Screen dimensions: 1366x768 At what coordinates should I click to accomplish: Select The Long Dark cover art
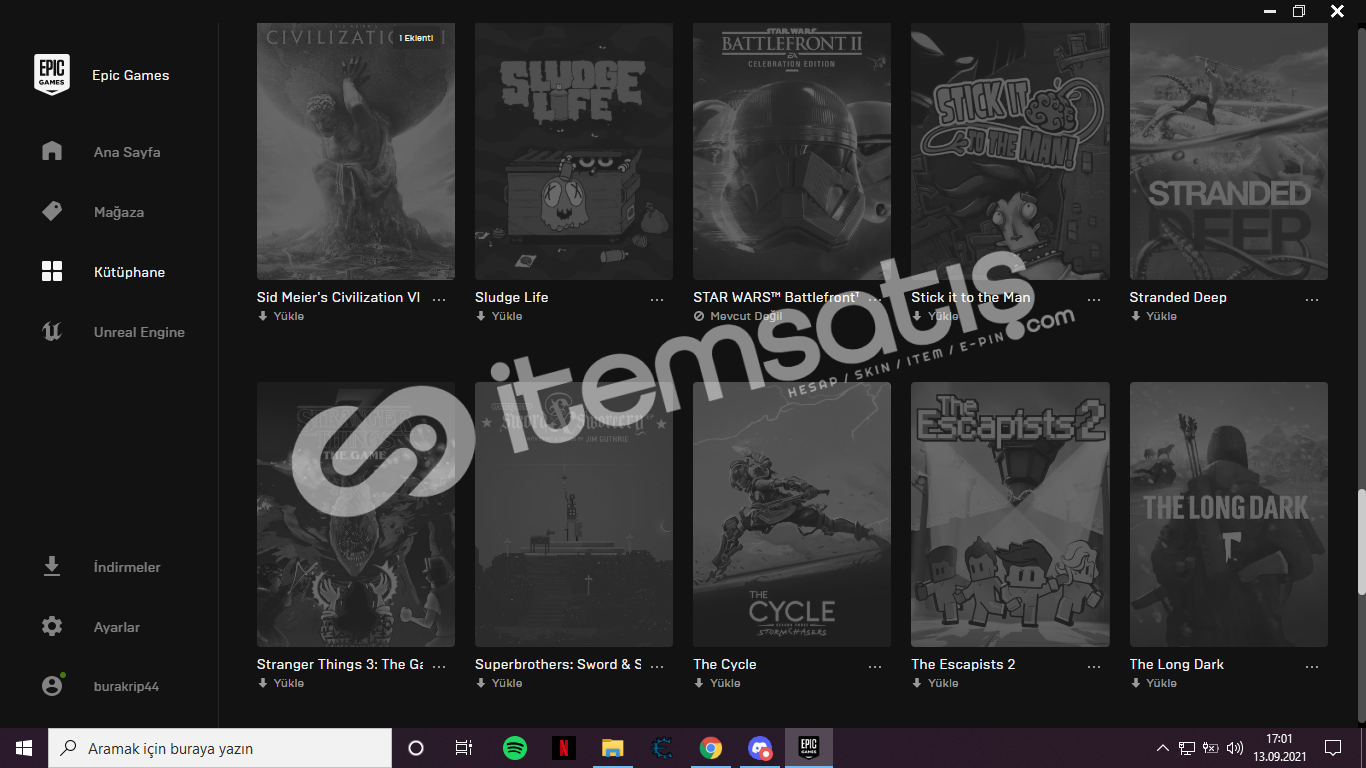pos(1229,514)
